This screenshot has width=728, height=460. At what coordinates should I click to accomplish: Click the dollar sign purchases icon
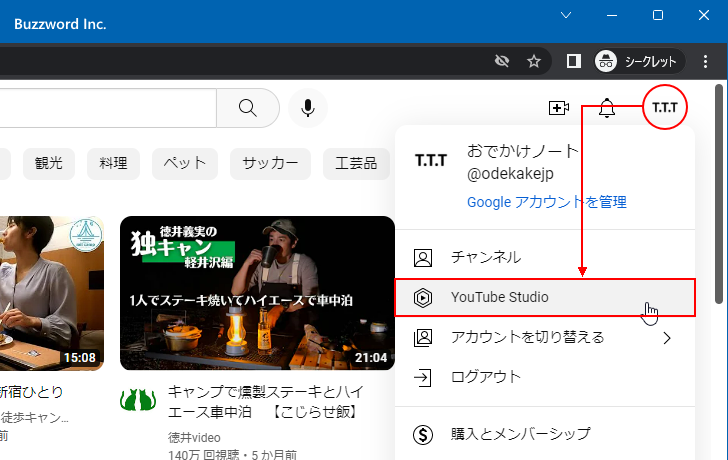pos(423,435)
